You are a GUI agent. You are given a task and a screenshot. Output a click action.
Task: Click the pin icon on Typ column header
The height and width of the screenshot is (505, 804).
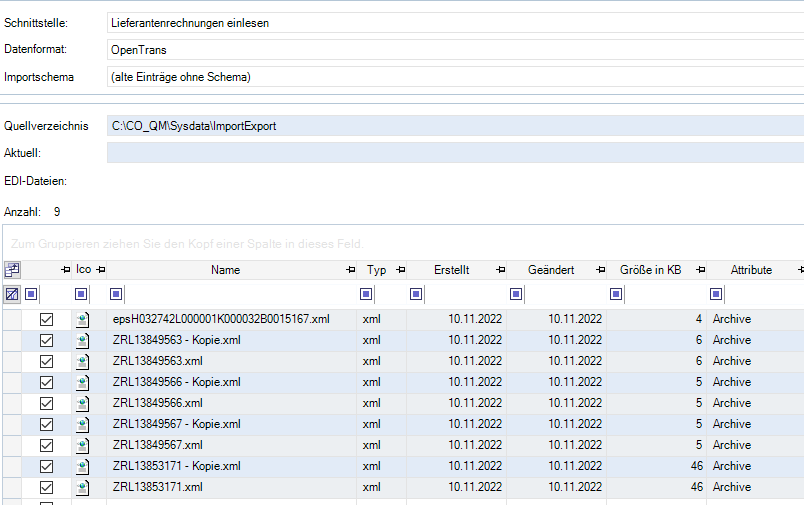(x=401, y=270)
